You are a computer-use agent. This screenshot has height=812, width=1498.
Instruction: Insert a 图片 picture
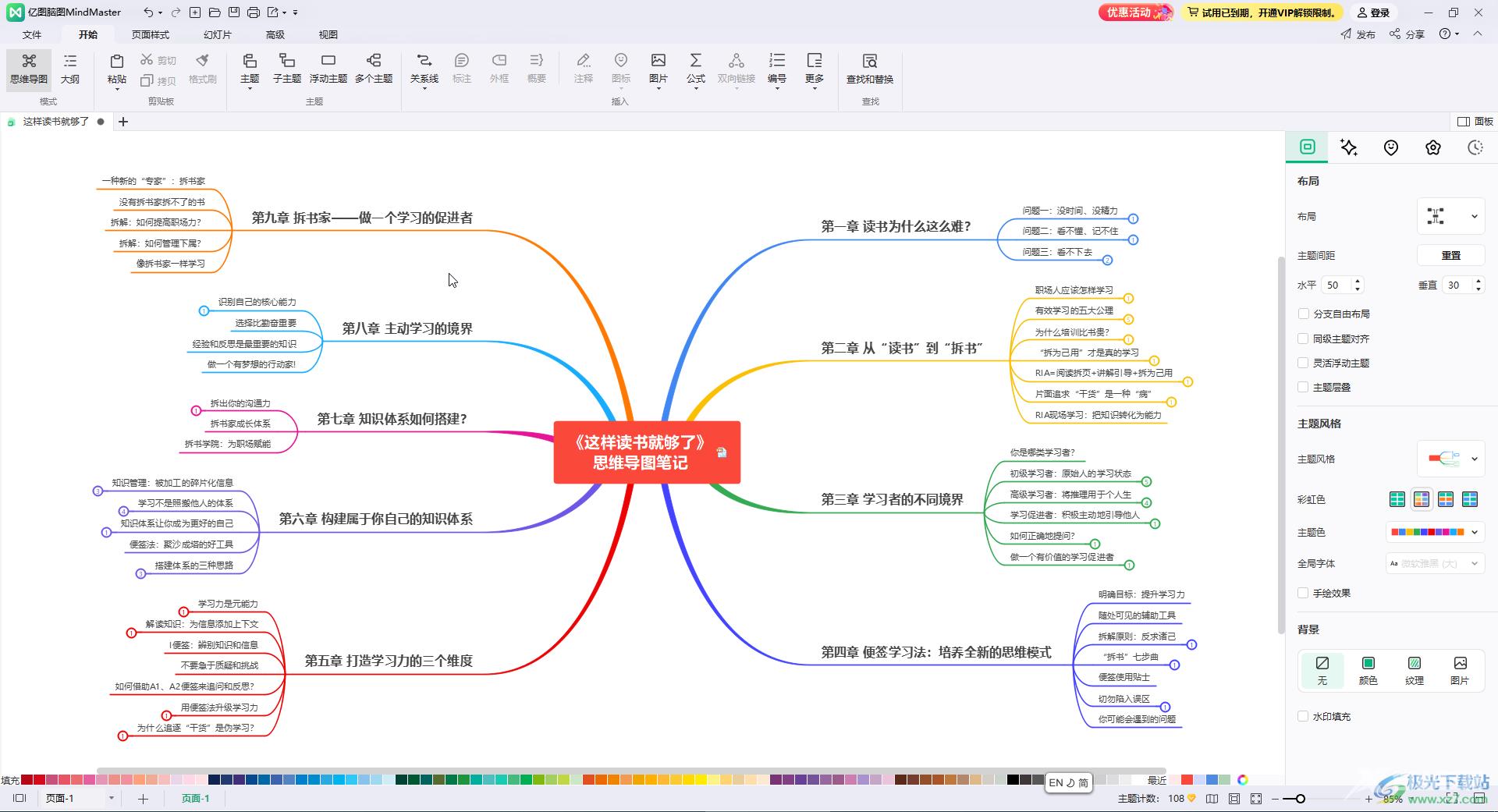[658, 69]
